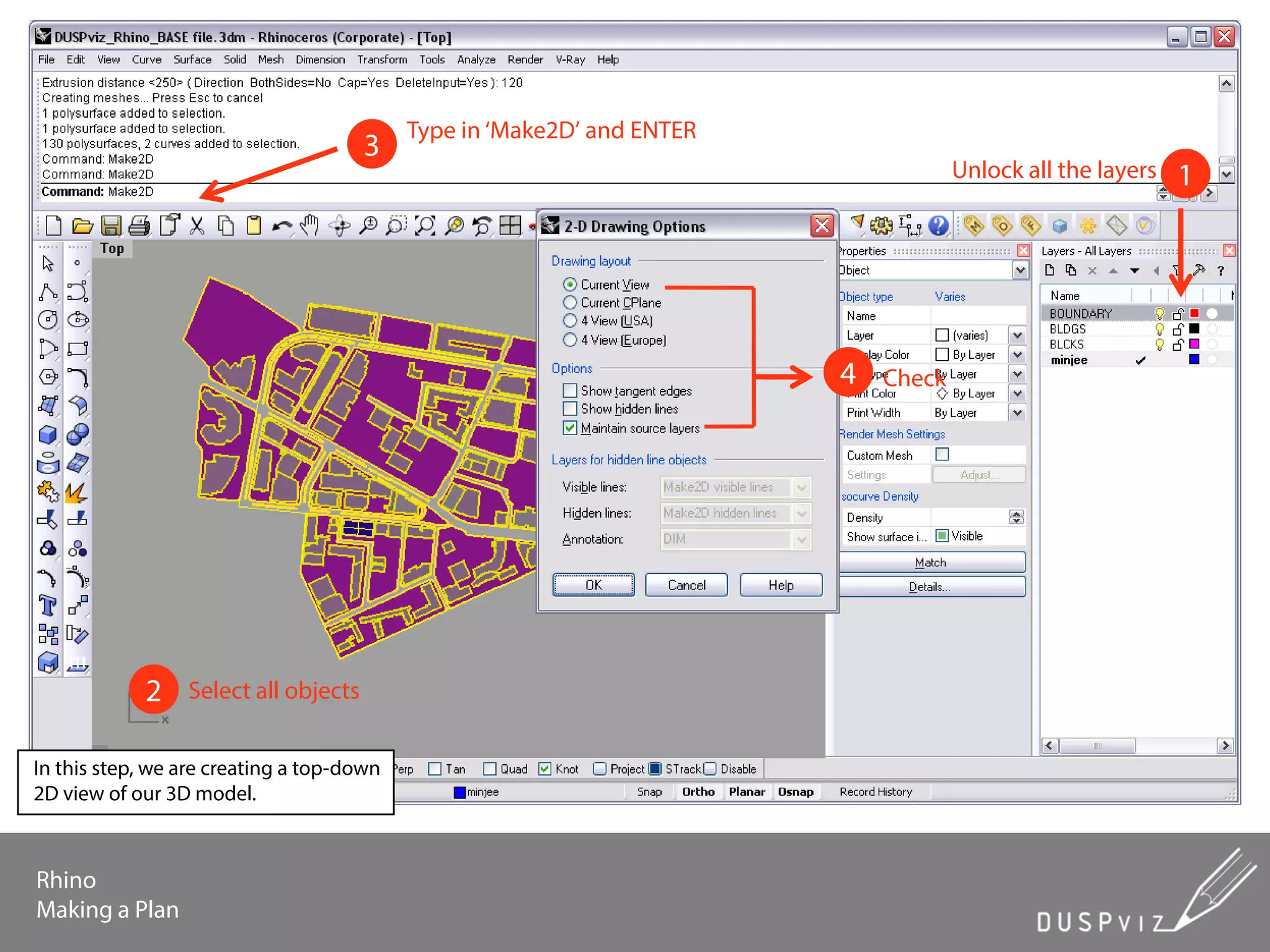Toggle BLDGS layer lock icon

(x=1178, y=329)
